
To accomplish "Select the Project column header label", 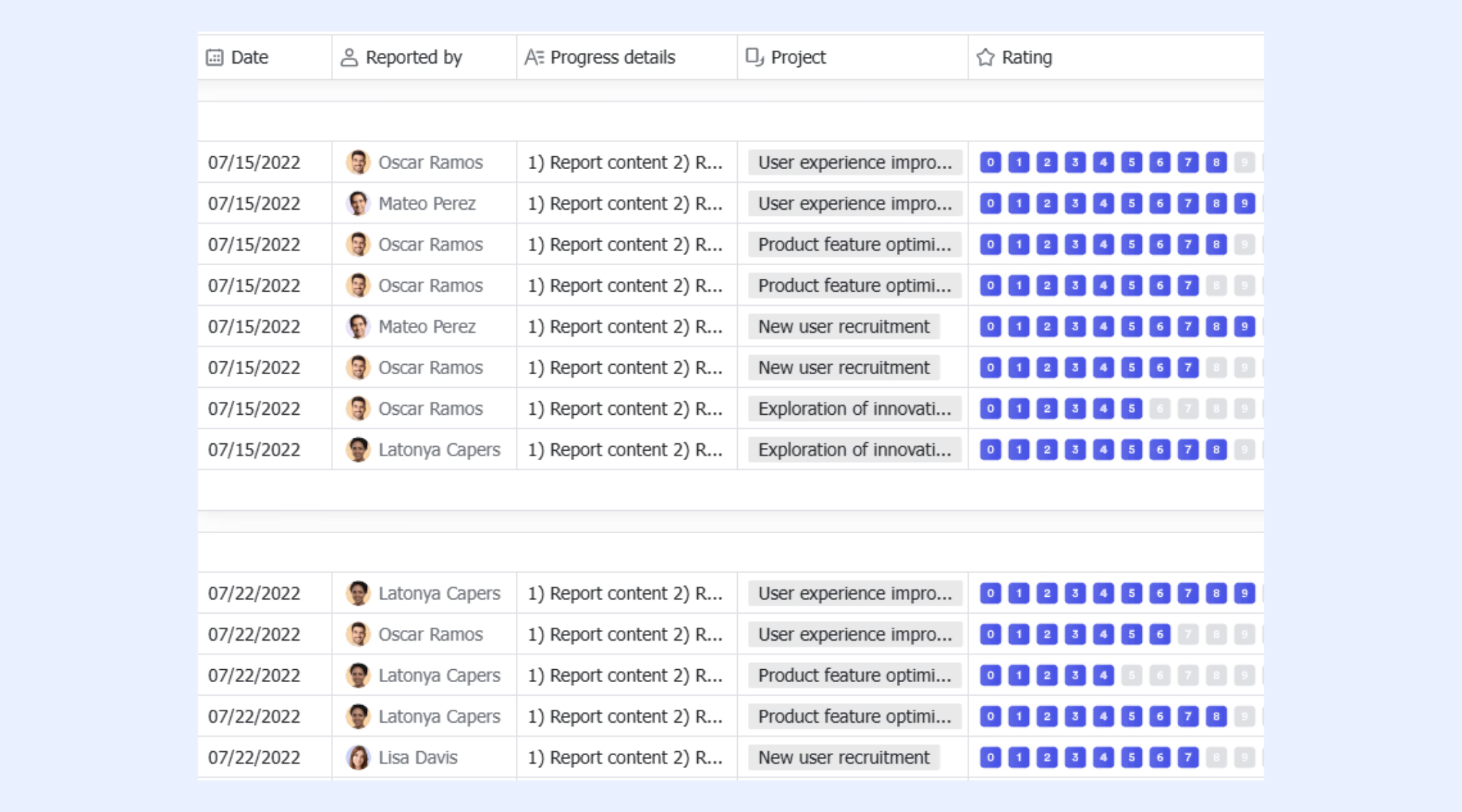I will click(799, 58).
